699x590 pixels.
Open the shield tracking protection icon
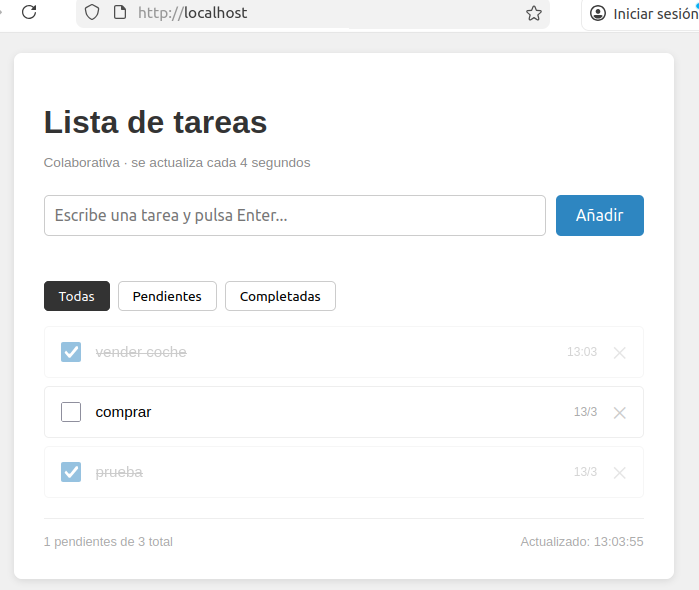tap(92, 12)
